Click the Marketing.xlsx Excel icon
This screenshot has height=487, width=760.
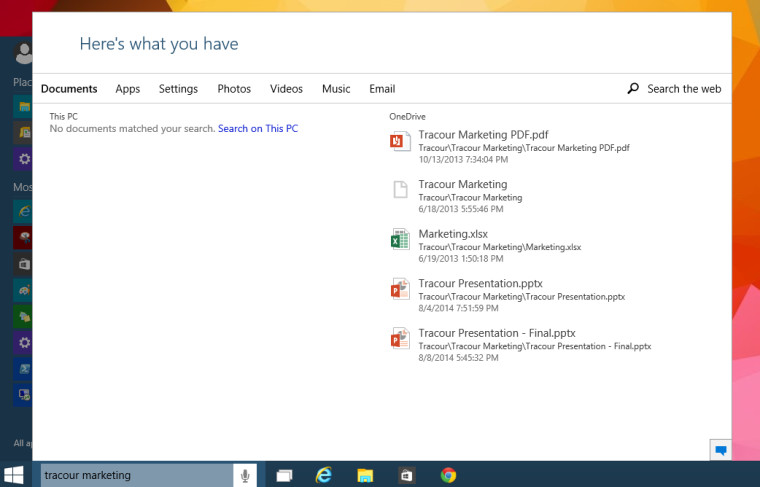tap(400, 240)
